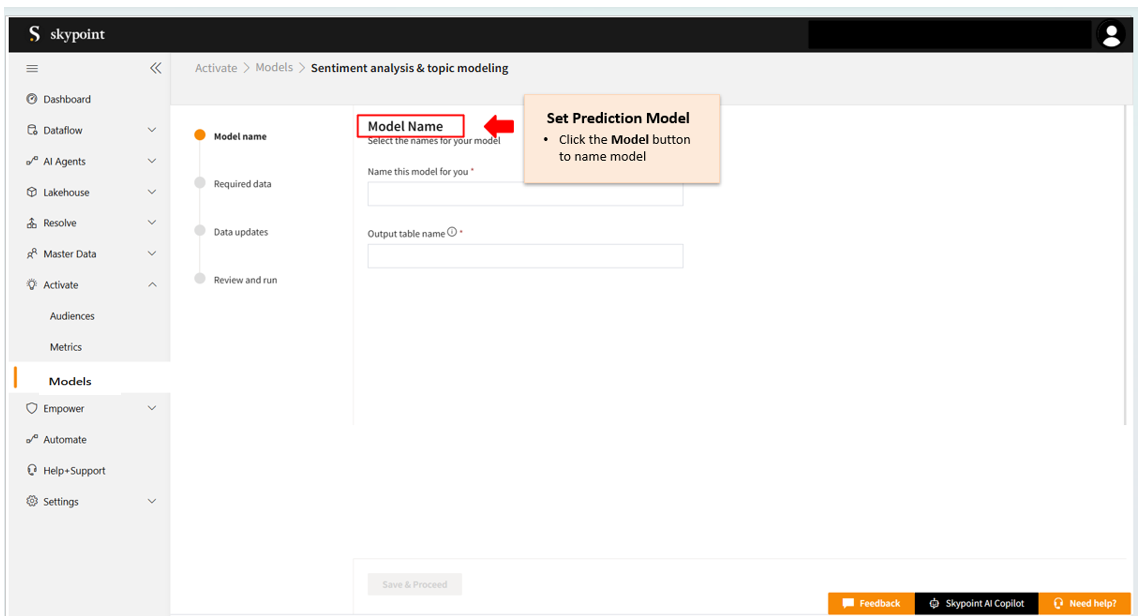The image size is (1147, 616).
Task: Select the Review and run step
Action: tap(245, 280)
